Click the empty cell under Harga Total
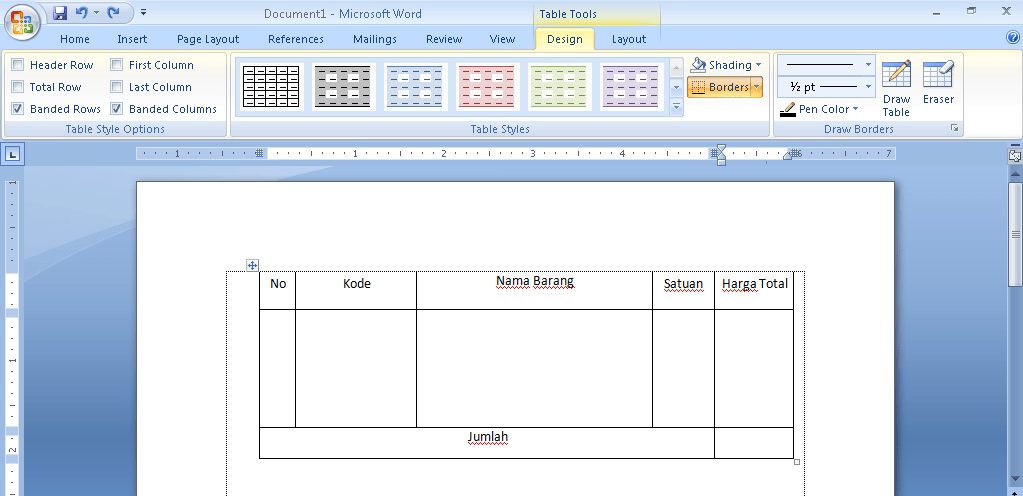1023x496 pixels. [754, 369]
